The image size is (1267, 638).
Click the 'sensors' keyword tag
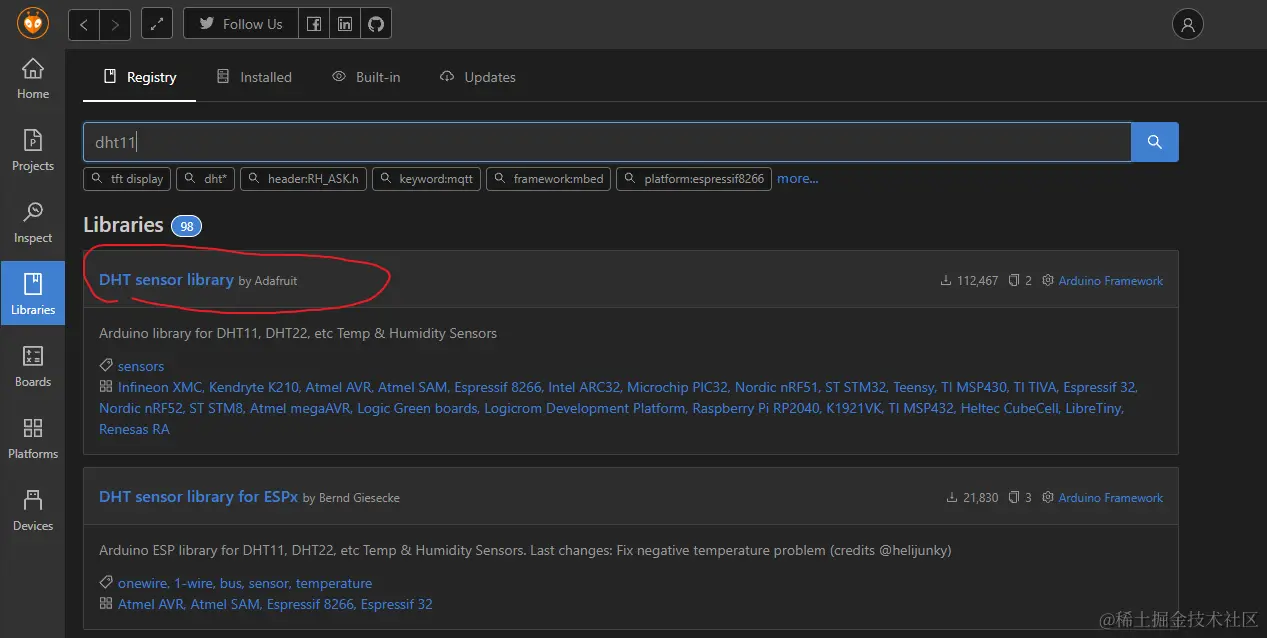[141, 366]
